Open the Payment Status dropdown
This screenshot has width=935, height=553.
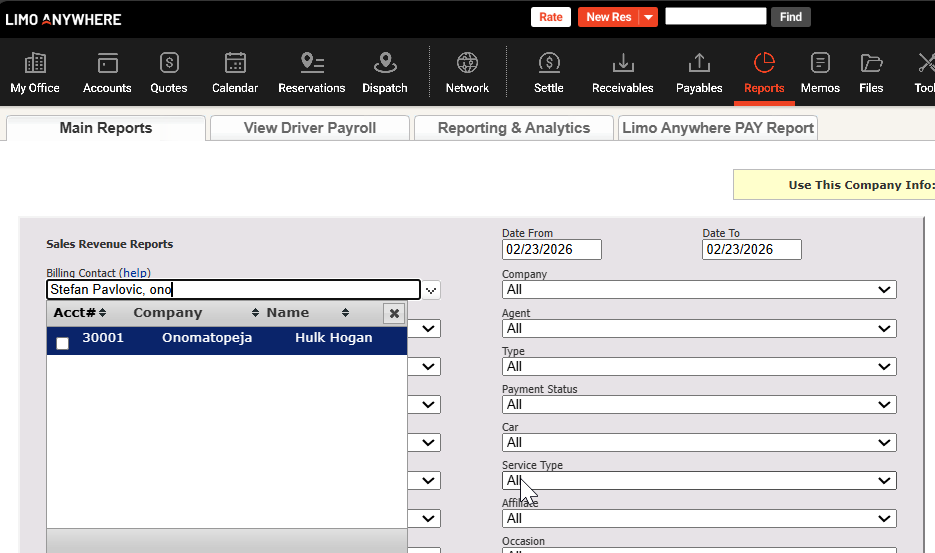pos(698,405)
